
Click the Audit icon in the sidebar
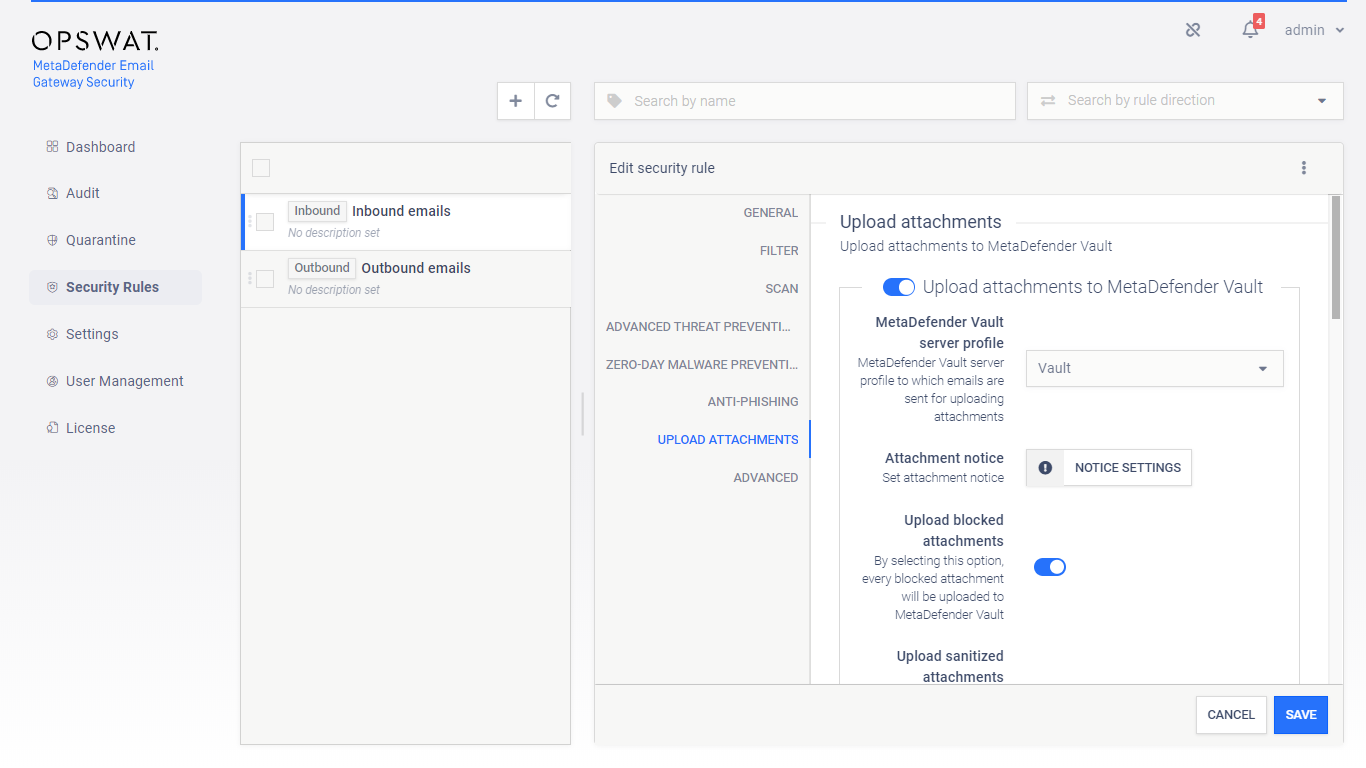(52, 193)
